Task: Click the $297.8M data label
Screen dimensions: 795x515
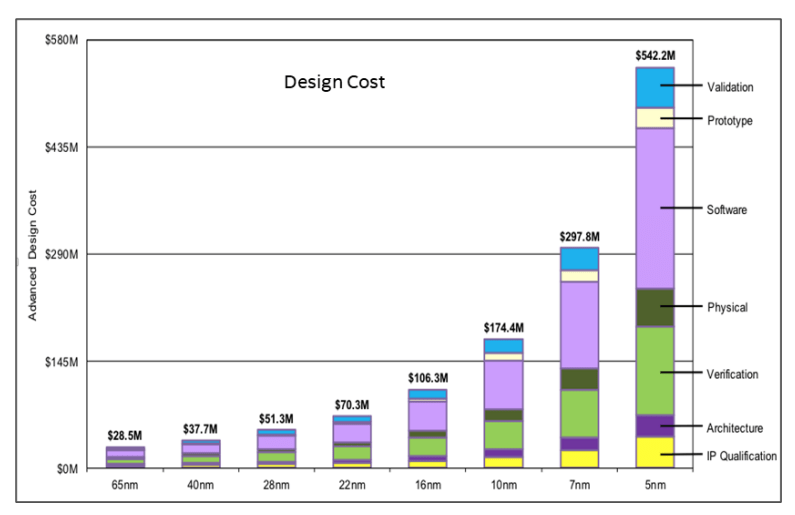Action: pos(579,236)
